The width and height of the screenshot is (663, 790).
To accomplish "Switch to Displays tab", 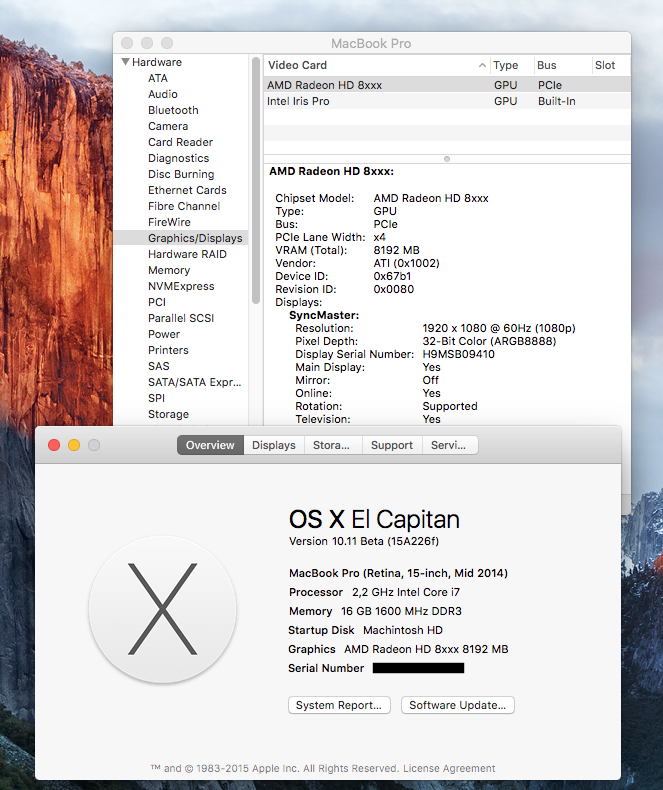I will click(274, 445).
